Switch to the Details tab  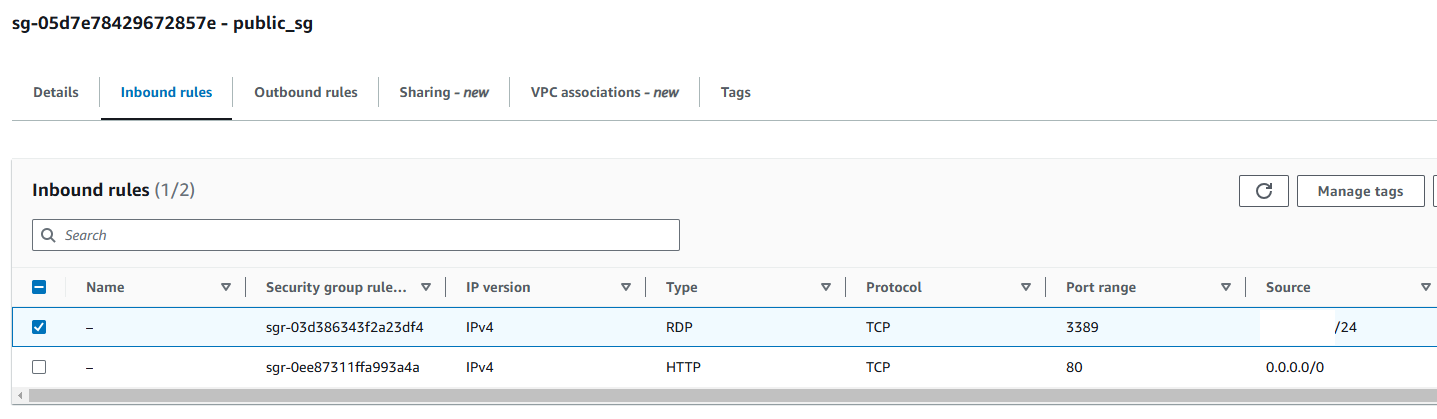point(56,92)
